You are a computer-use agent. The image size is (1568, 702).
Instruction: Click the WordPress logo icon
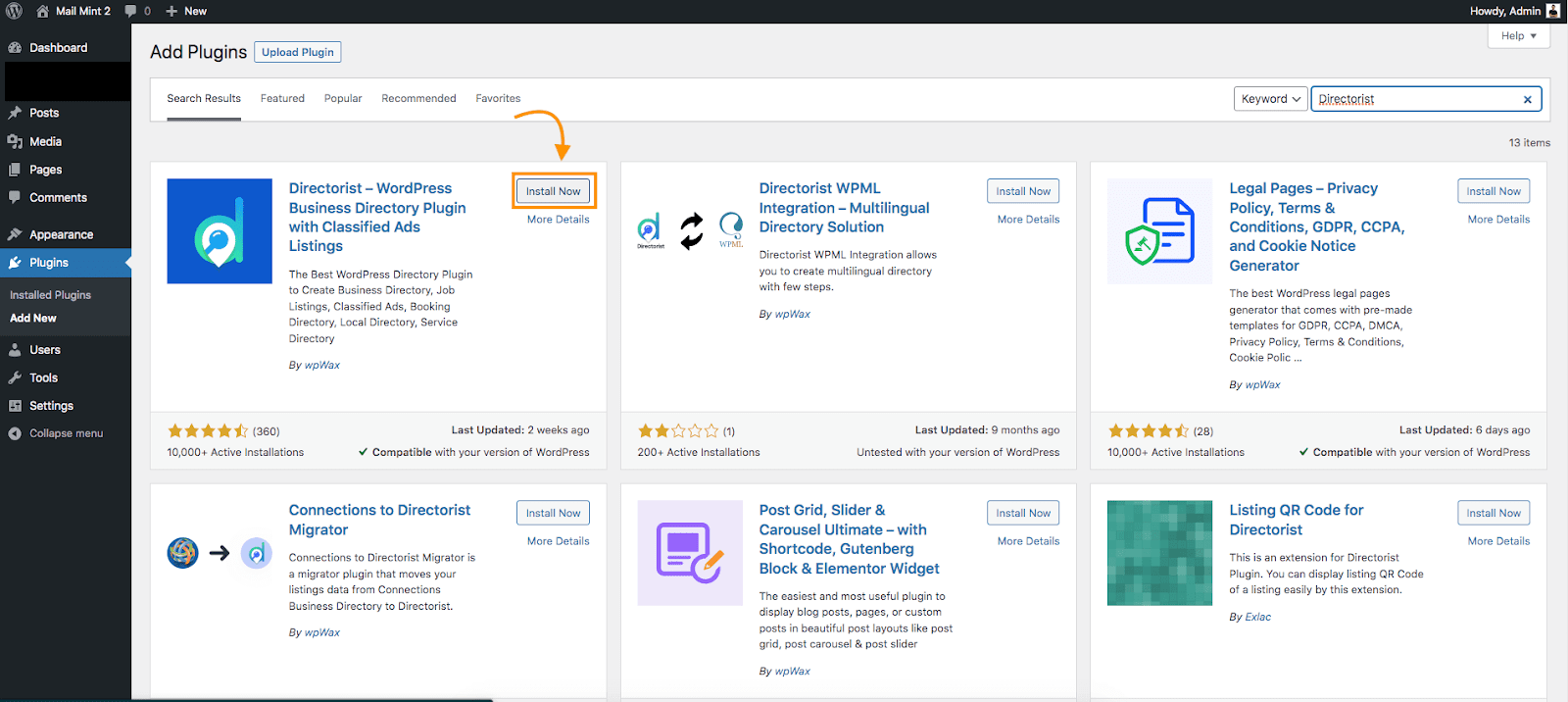click(x=14, y=11)
